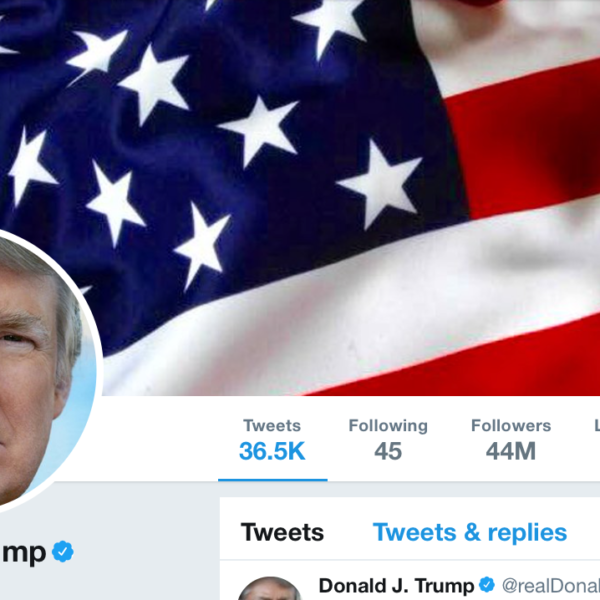Open the American flag header image

click(x=300, y=198)
